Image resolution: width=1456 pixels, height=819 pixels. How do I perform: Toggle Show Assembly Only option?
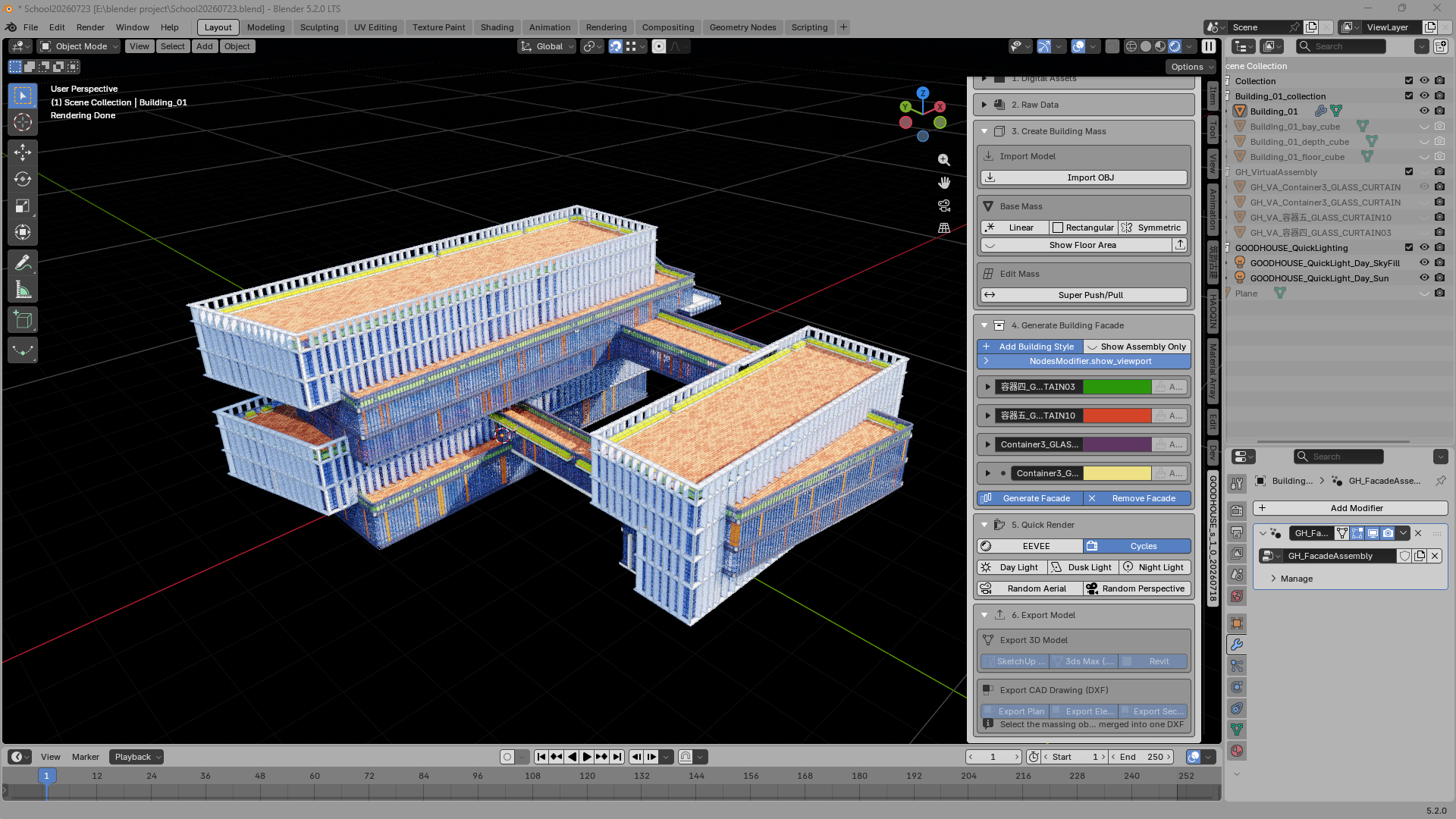pos(1137,347)
